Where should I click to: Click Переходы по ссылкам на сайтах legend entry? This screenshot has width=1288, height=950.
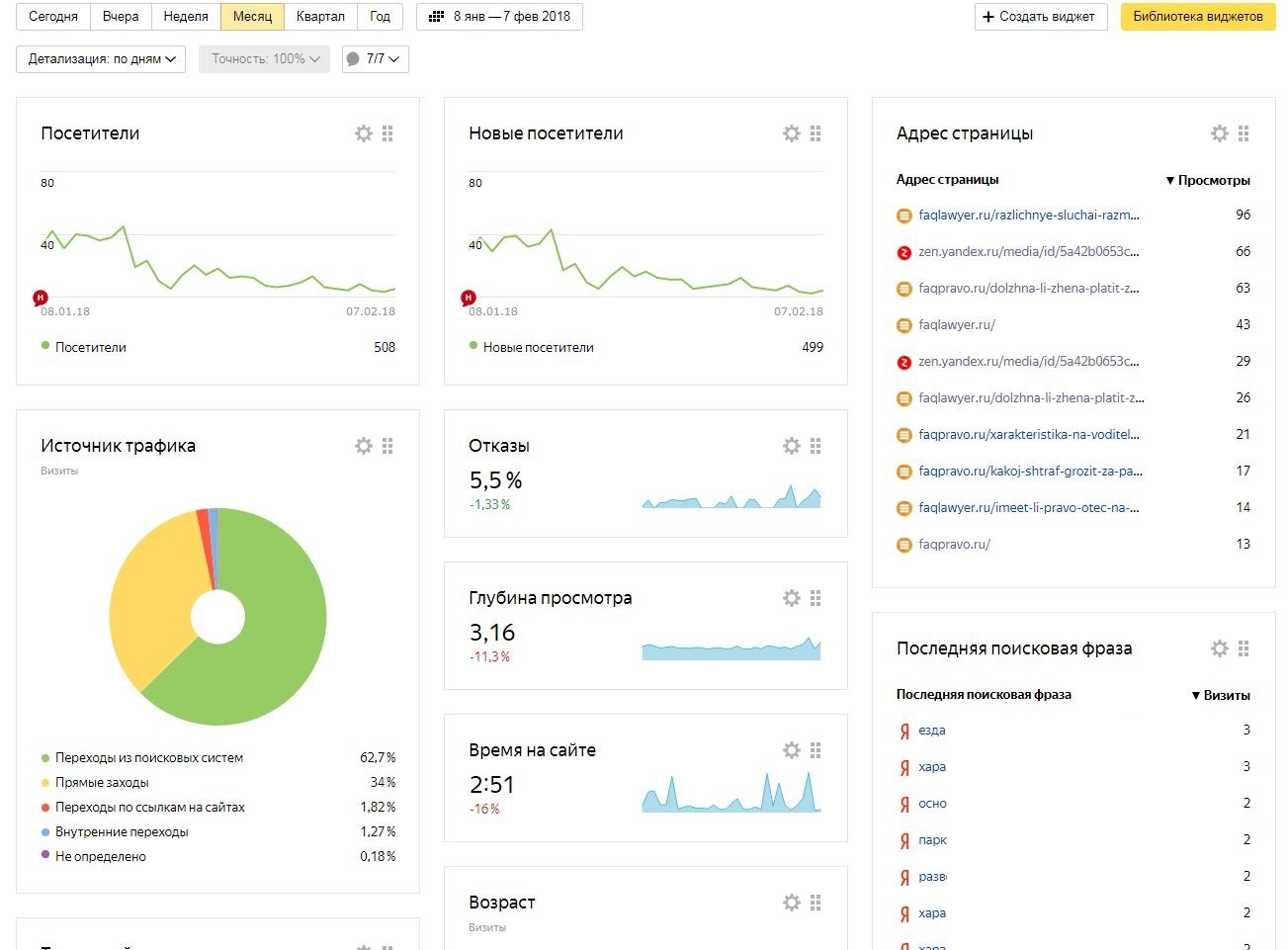(x=150, y=808)
